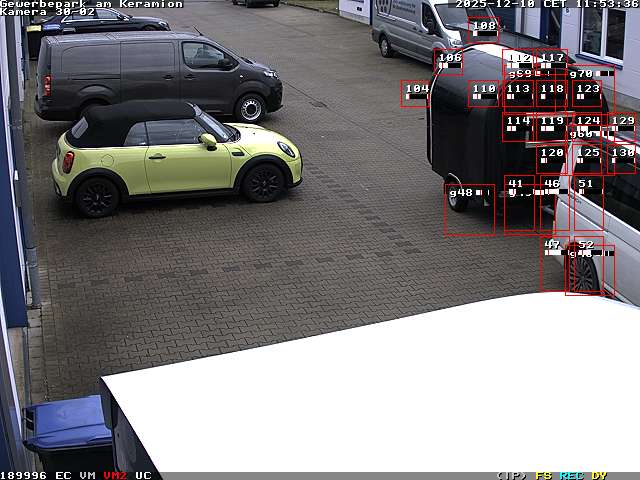Click the red VM2 status indicator

[115, 475]
